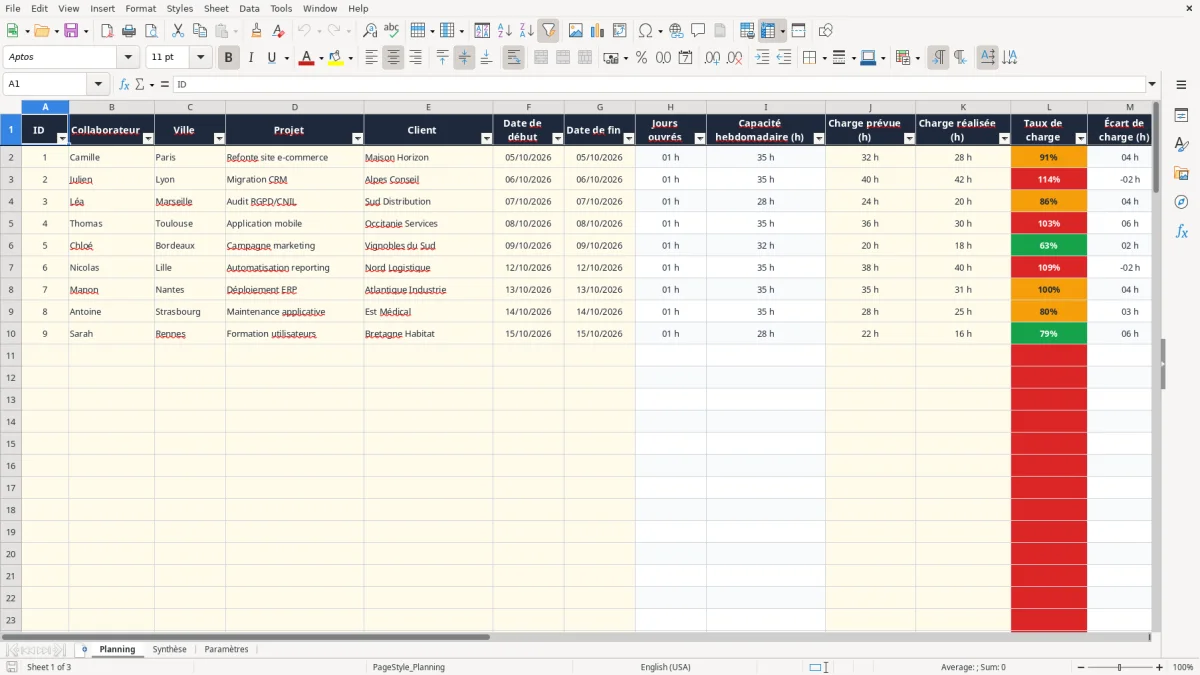Screen dimensions: 1200x675
Task: Sort descending Z to A
Action: pyautogui.click(x=526, y=31)
